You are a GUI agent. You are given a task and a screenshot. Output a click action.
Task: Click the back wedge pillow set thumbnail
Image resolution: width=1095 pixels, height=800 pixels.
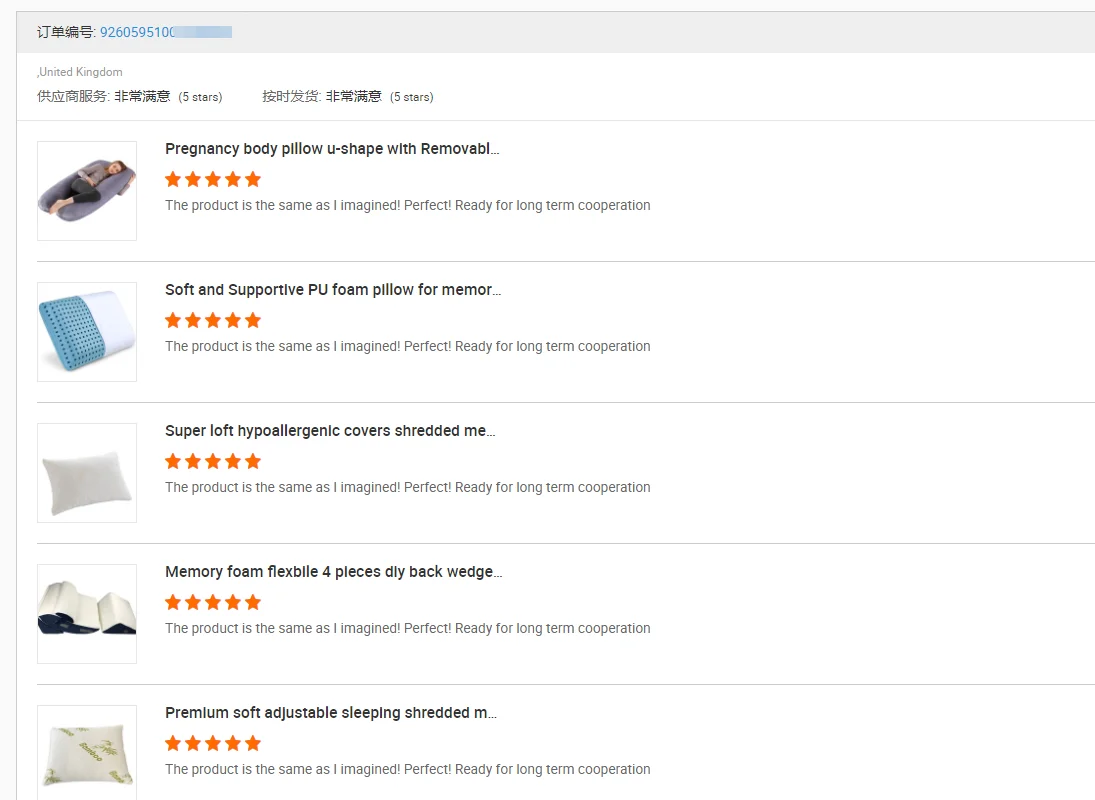[87, 613]
